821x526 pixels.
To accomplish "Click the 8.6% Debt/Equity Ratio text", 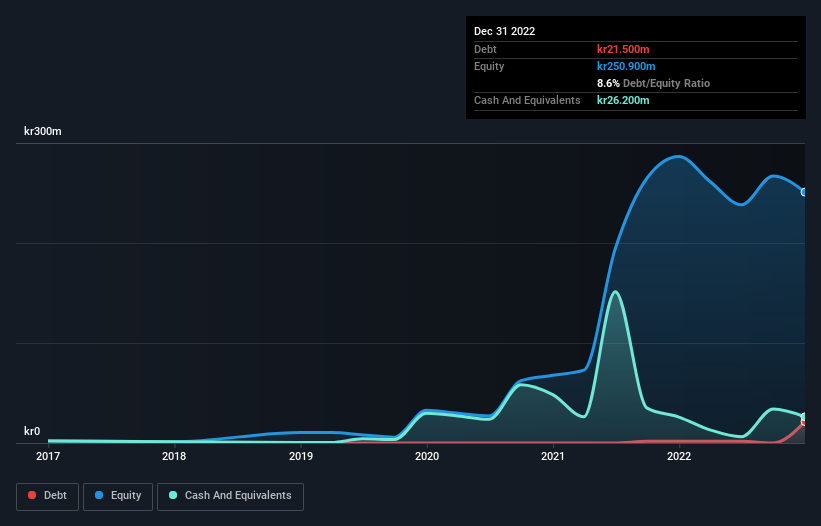I will coord(653,83).
